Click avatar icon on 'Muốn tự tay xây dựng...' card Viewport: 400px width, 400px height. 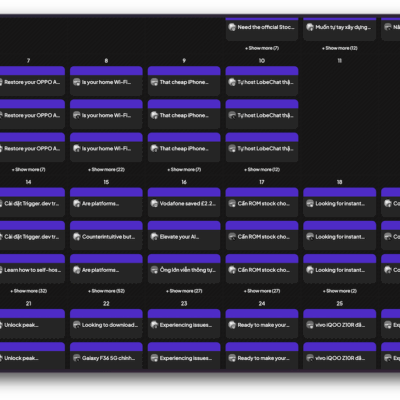[x=310, y=27]
